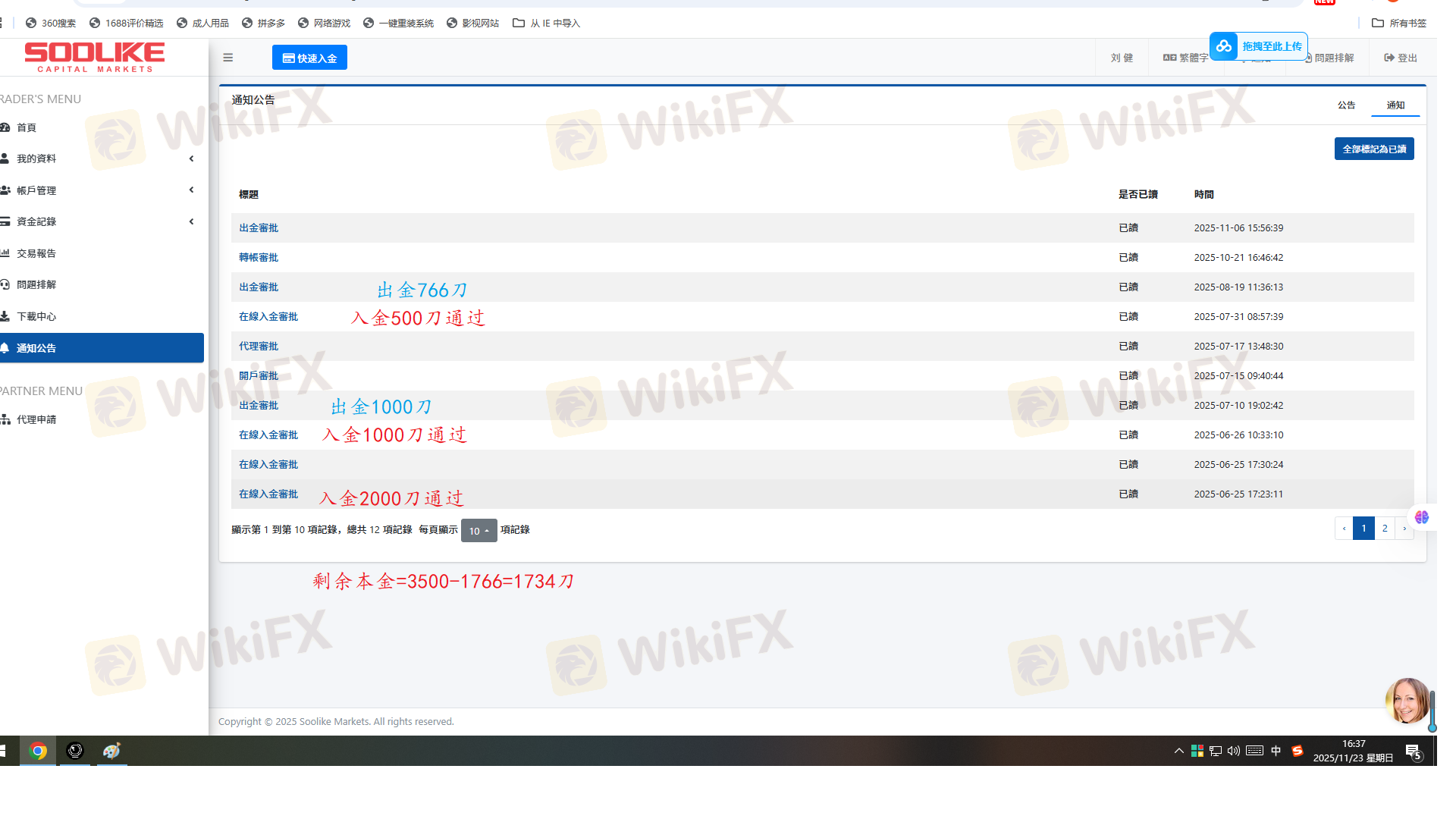Open the 所有书签 bookmarks folder

(1399, 24)
